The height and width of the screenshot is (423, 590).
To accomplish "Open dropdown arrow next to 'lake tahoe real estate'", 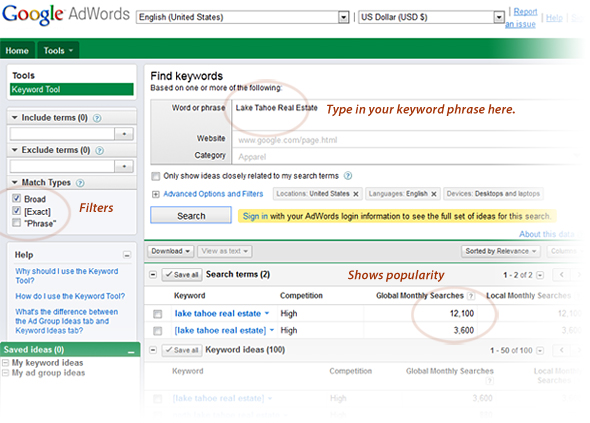I will tap(267, 313).
